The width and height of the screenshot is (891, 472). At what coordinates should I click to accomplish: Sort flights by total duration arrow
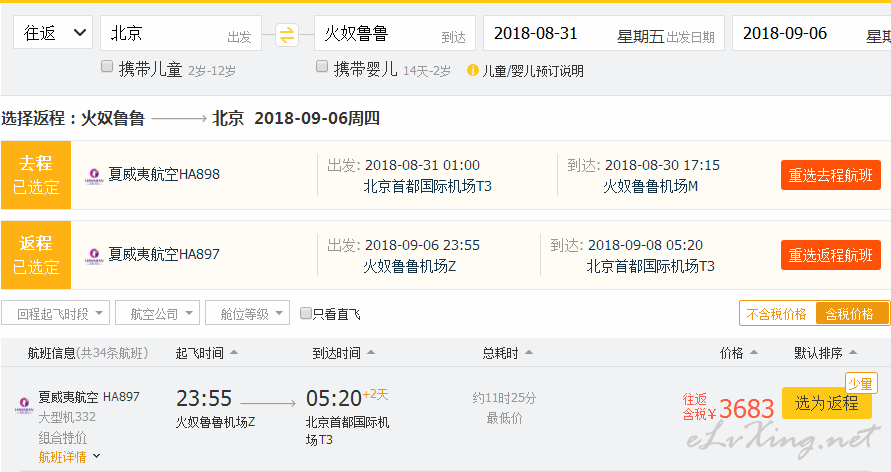529,353
